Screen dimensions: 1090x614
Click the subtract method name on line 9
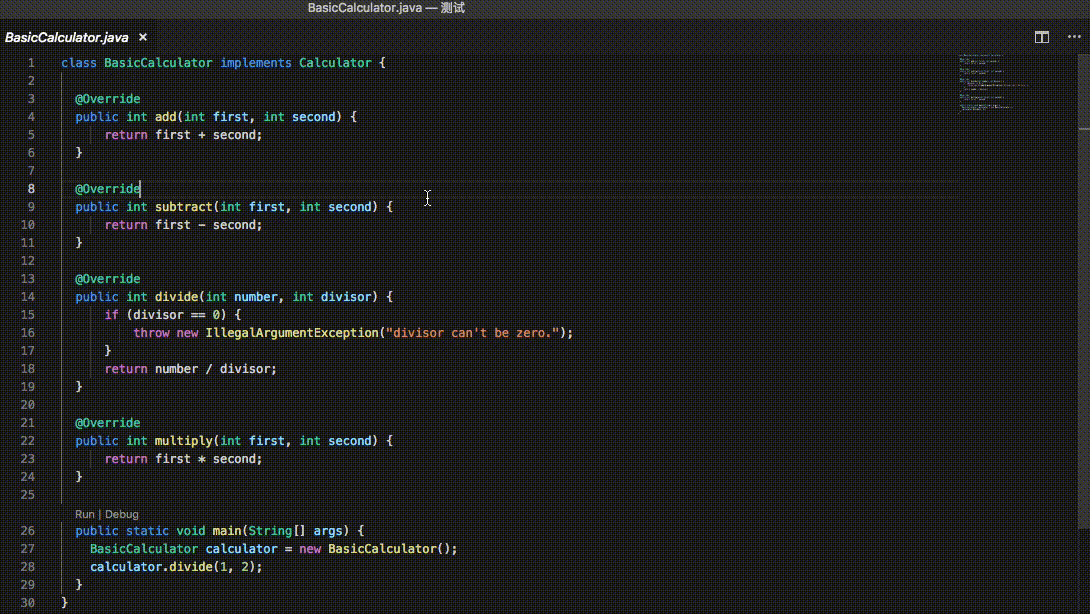[x=184, y=207]
